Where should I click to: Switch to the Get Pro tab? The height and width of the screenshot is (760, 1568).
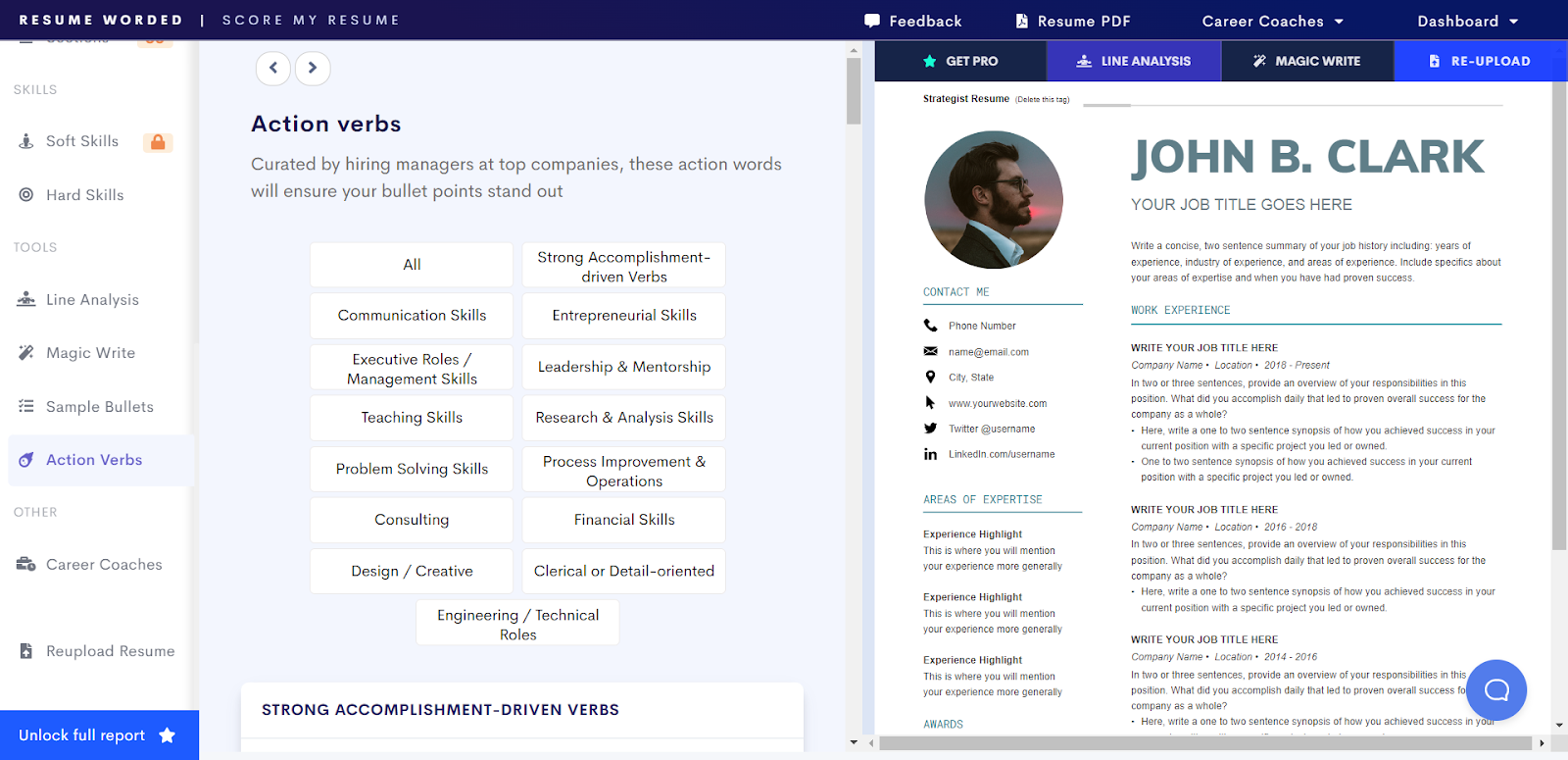coord(960,61)
